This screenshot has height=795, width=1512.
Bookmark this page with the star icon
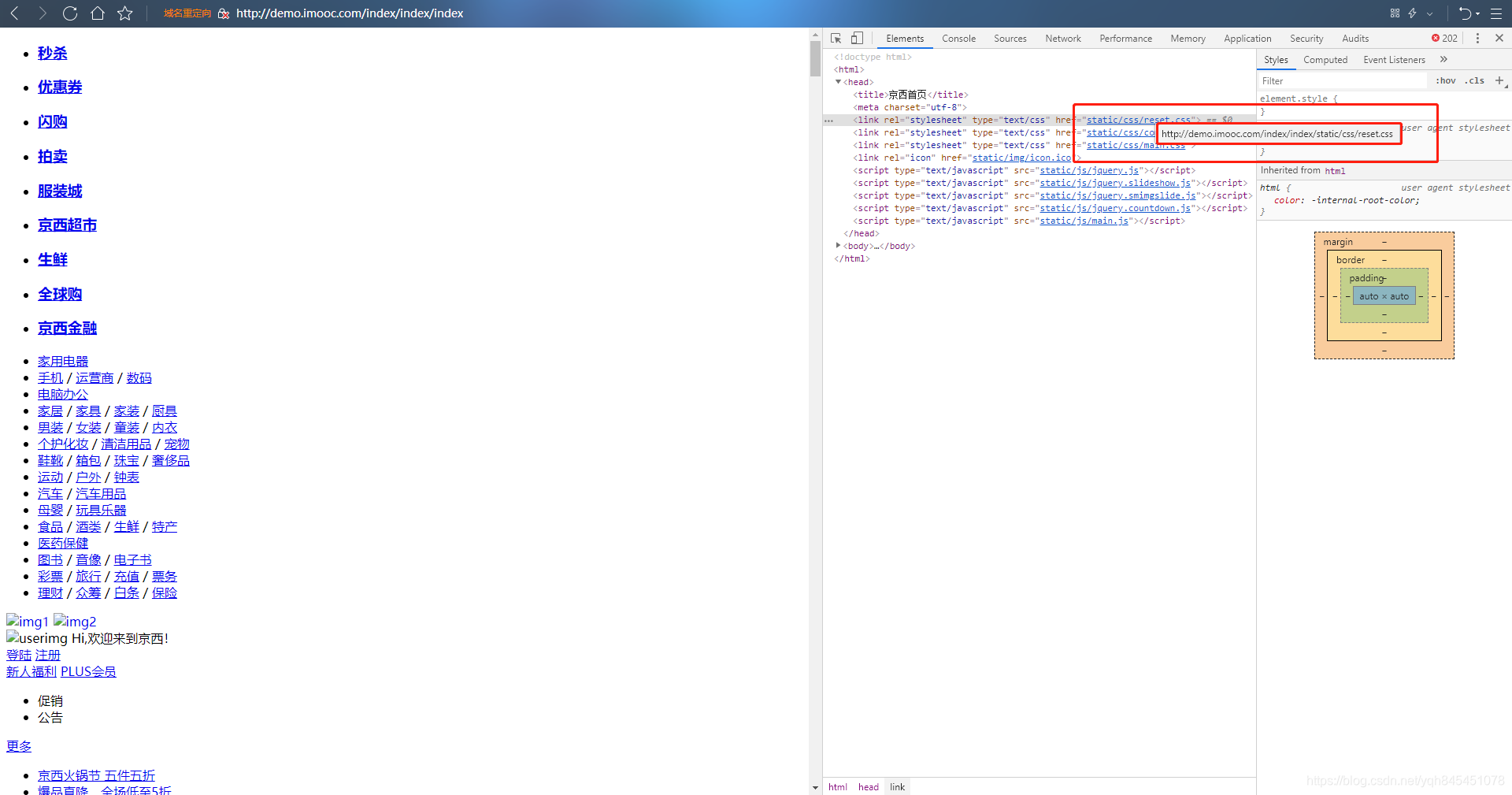tap(125, 13)
